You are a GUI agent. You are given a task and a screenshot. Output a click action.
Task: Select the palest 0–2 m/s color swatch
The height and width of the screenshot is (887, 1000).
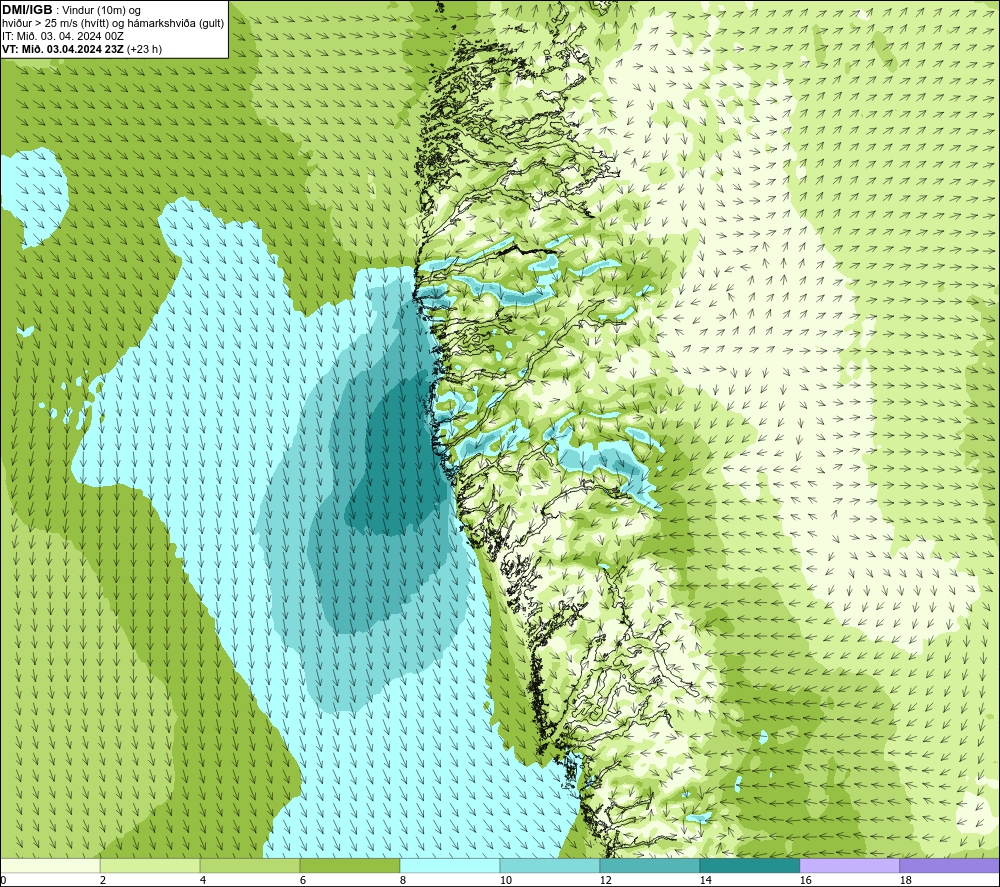pyautogui.click(x=50, y=865)
